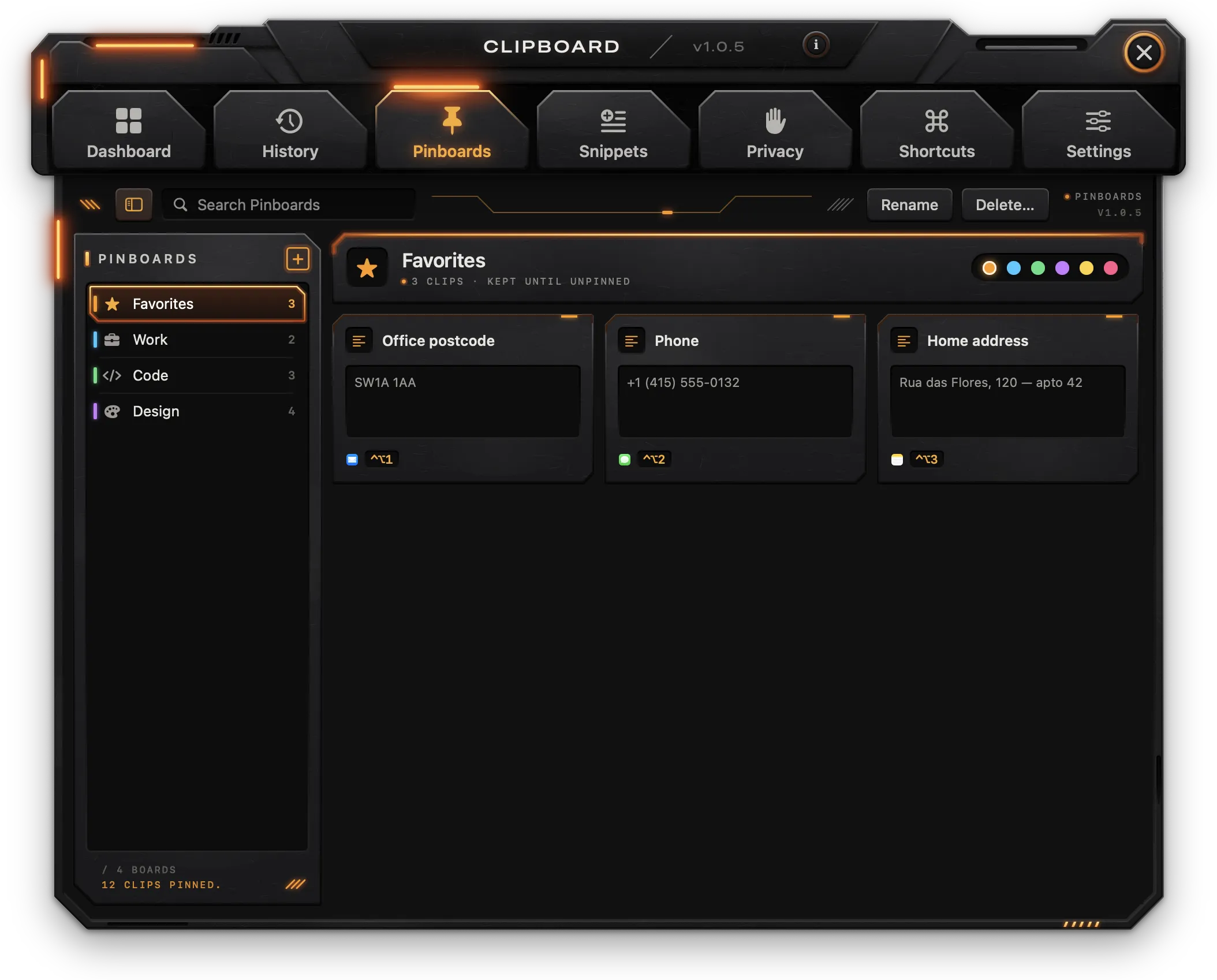Open the Dashboard tab

coord(129,131)
